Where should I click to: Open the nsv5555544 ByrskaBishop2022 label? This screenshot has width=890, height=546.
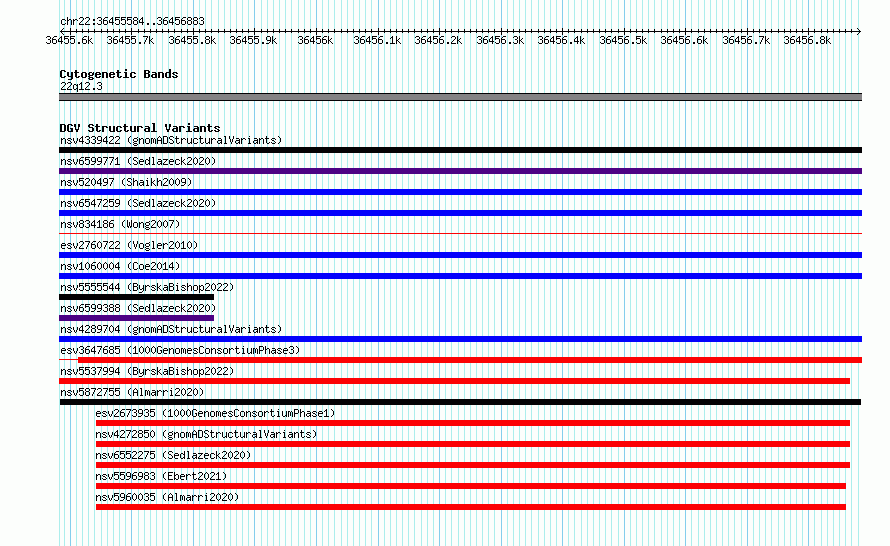(147, 287)
